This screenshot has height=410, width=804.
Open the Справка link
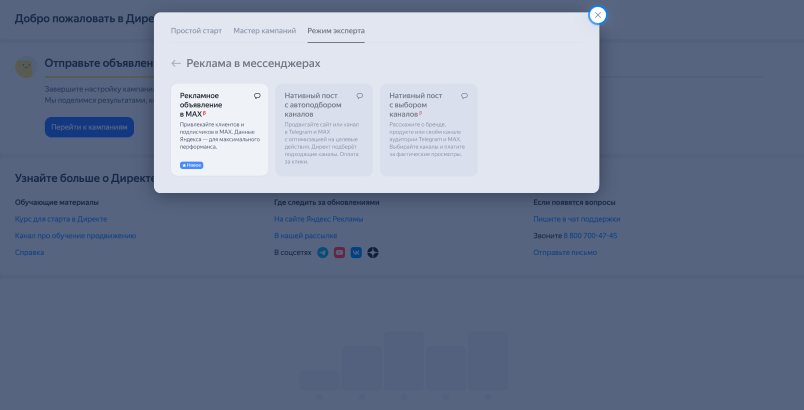[29, 252]
